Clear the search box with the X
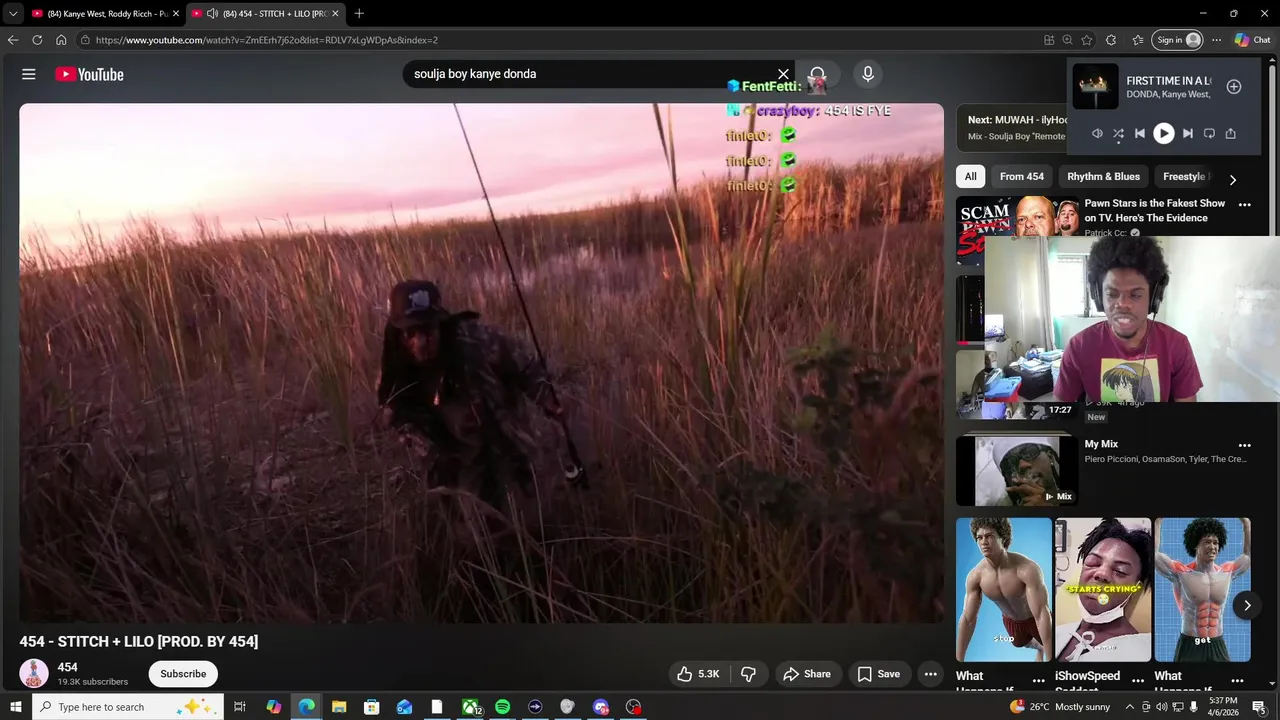Viewport: 1280px width, 720px height. (x=783, y=74)
